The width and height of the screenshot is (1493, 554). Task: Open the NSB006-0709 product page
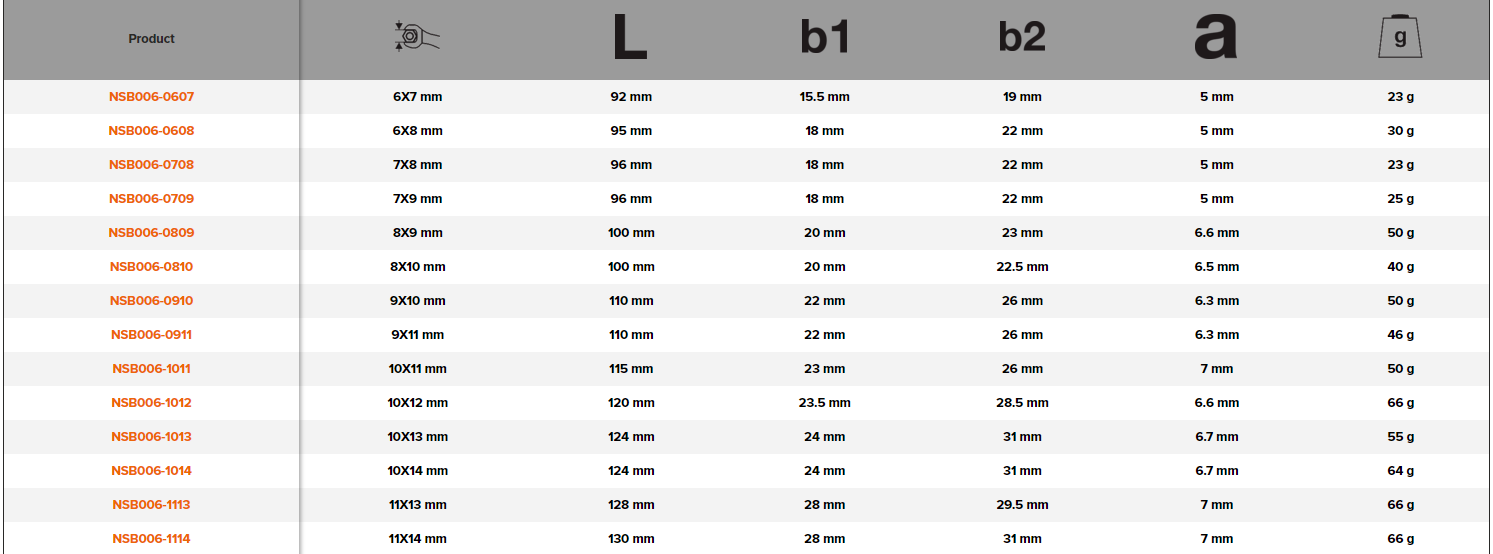coord(151,199)
